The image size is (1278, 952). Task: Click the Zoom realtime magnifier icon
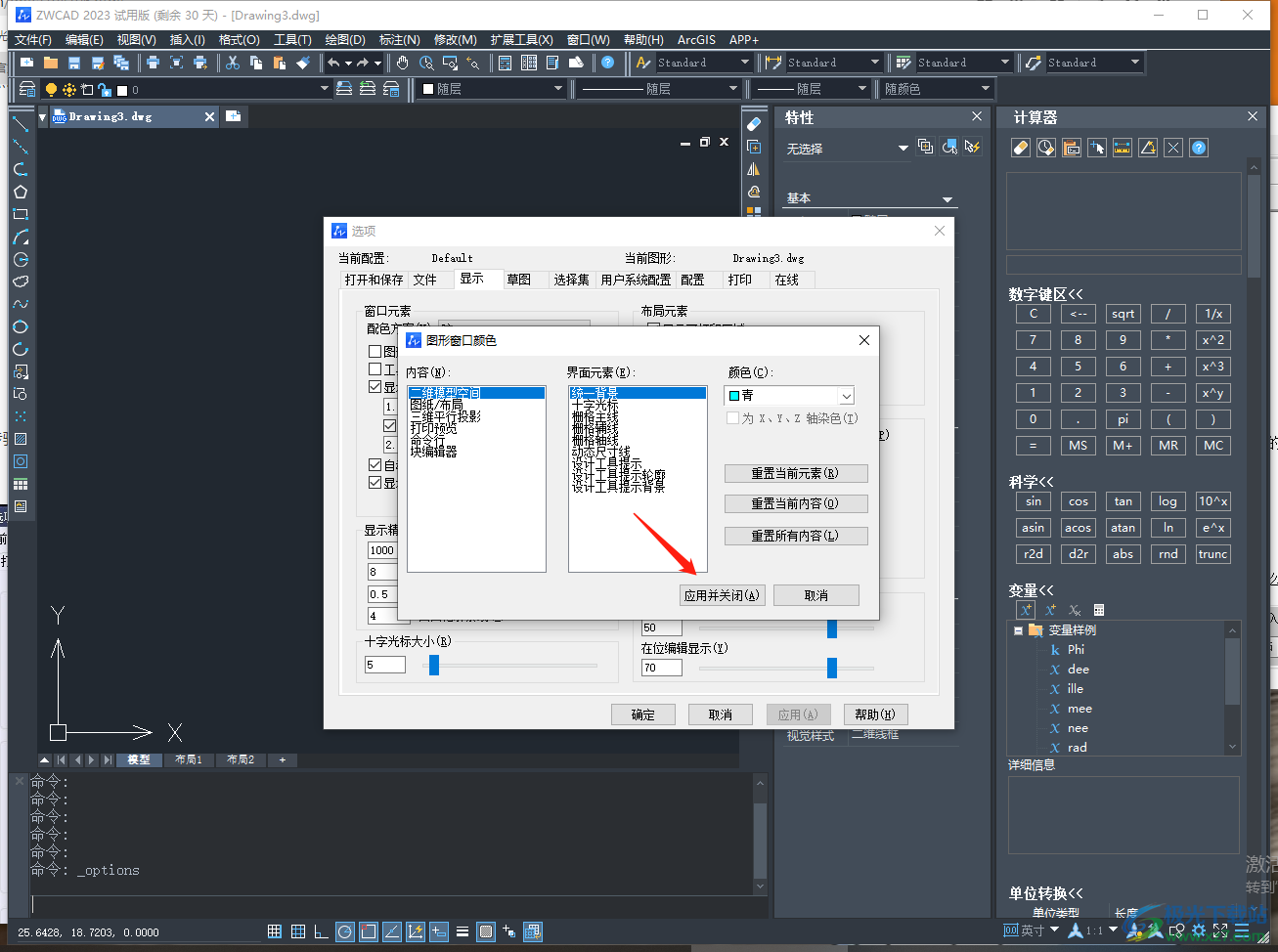[x=426, y=63]
